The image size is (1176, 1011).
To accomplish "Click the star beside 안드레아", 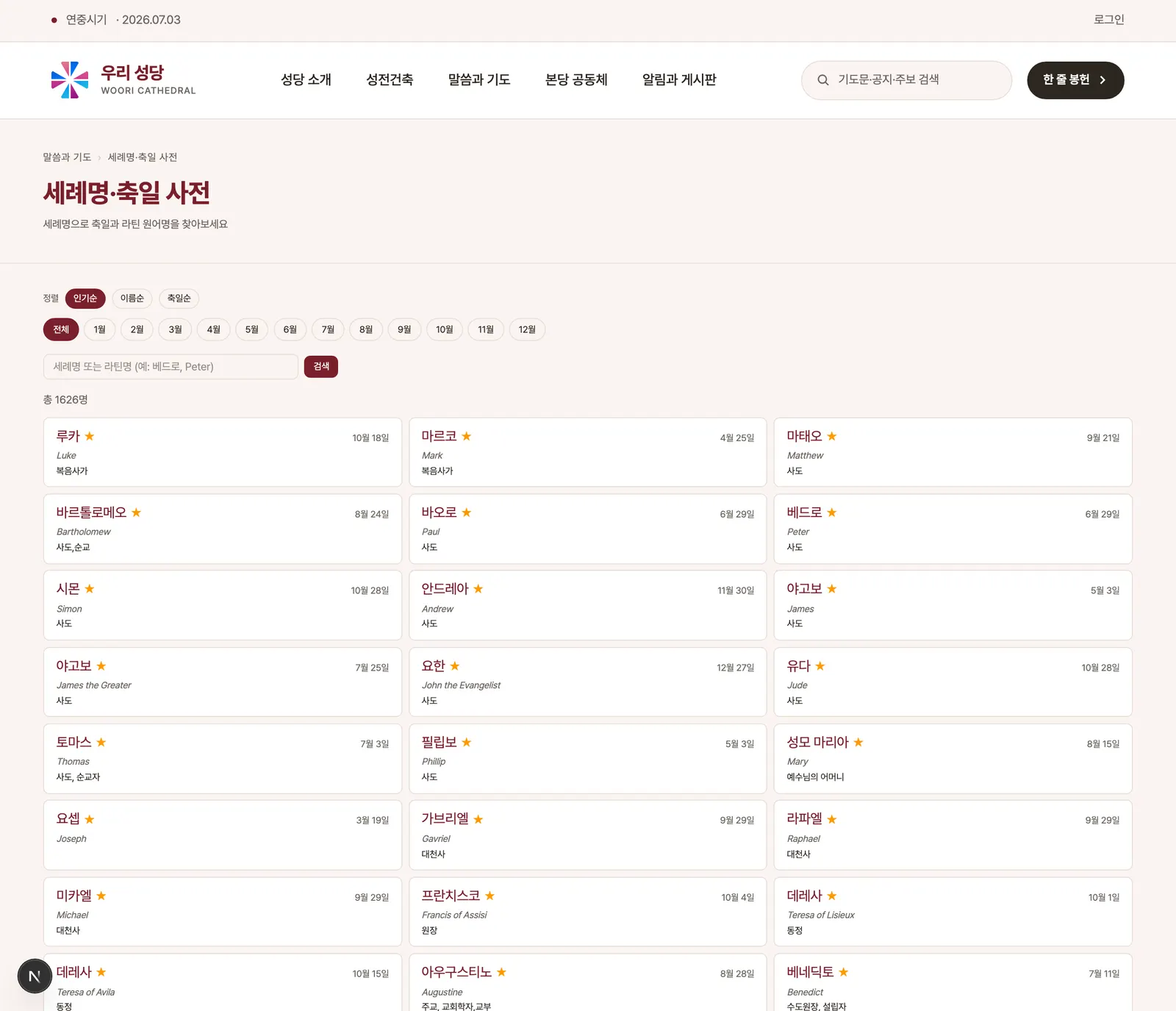I will (478, 589).
